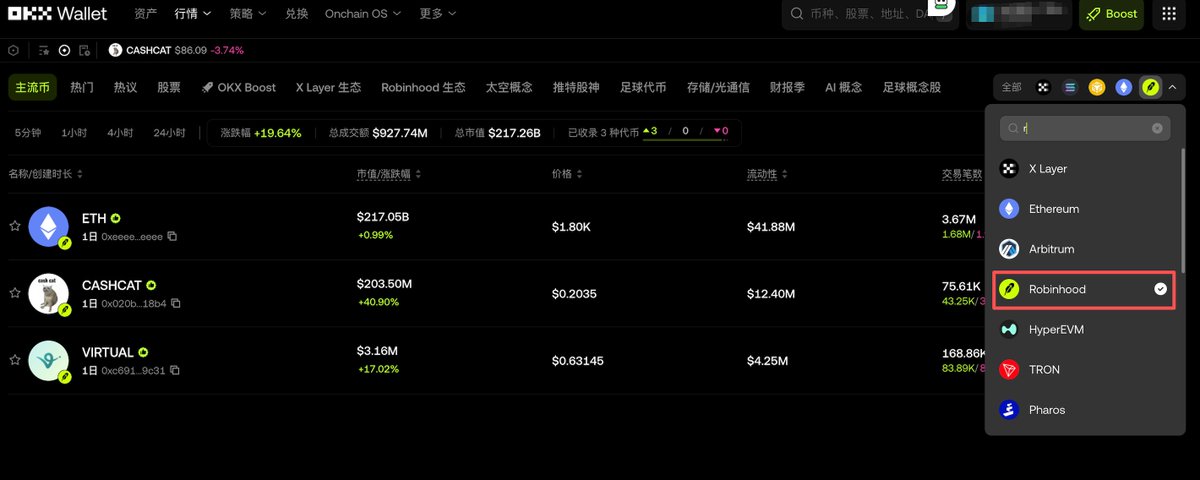Sort by 价格 column

tap(567, 174)
